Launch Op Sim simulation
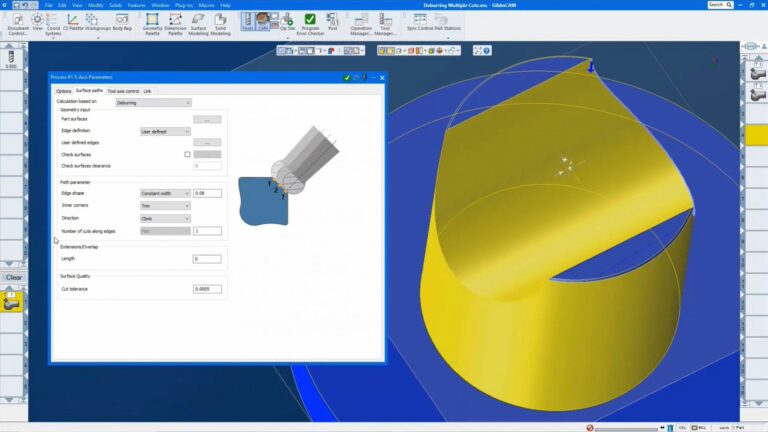 [x=287, y=23]
